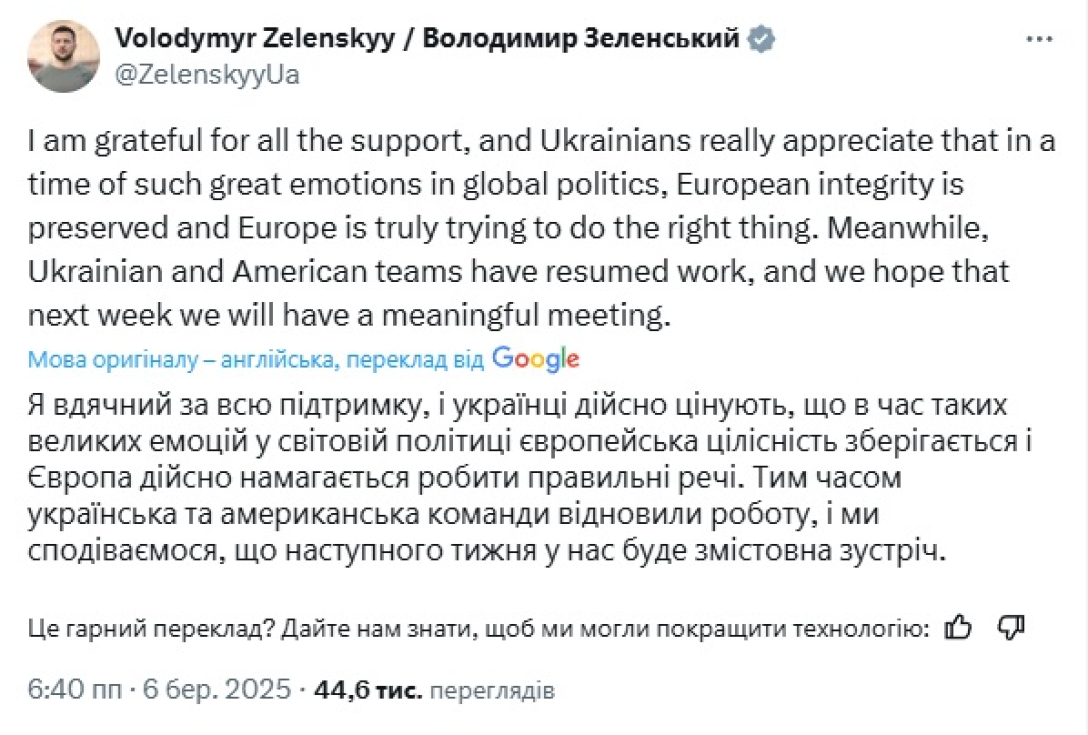
Task: Click the profile avatar photo
Action: (x=62, y=55)
